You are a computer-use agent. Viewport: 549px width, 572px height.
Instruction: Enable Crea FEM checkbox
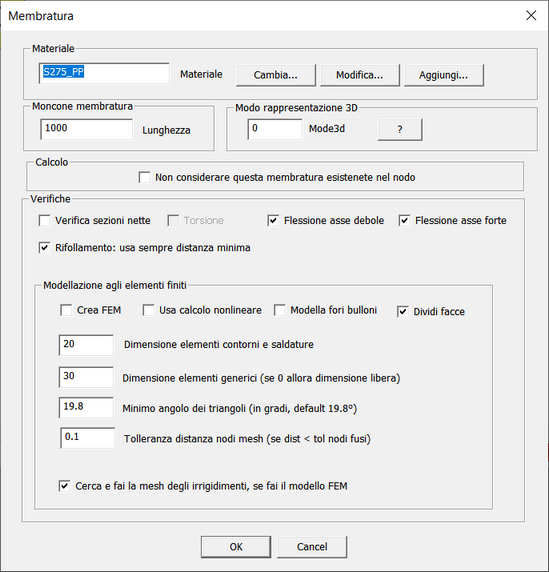click(66, 310)
